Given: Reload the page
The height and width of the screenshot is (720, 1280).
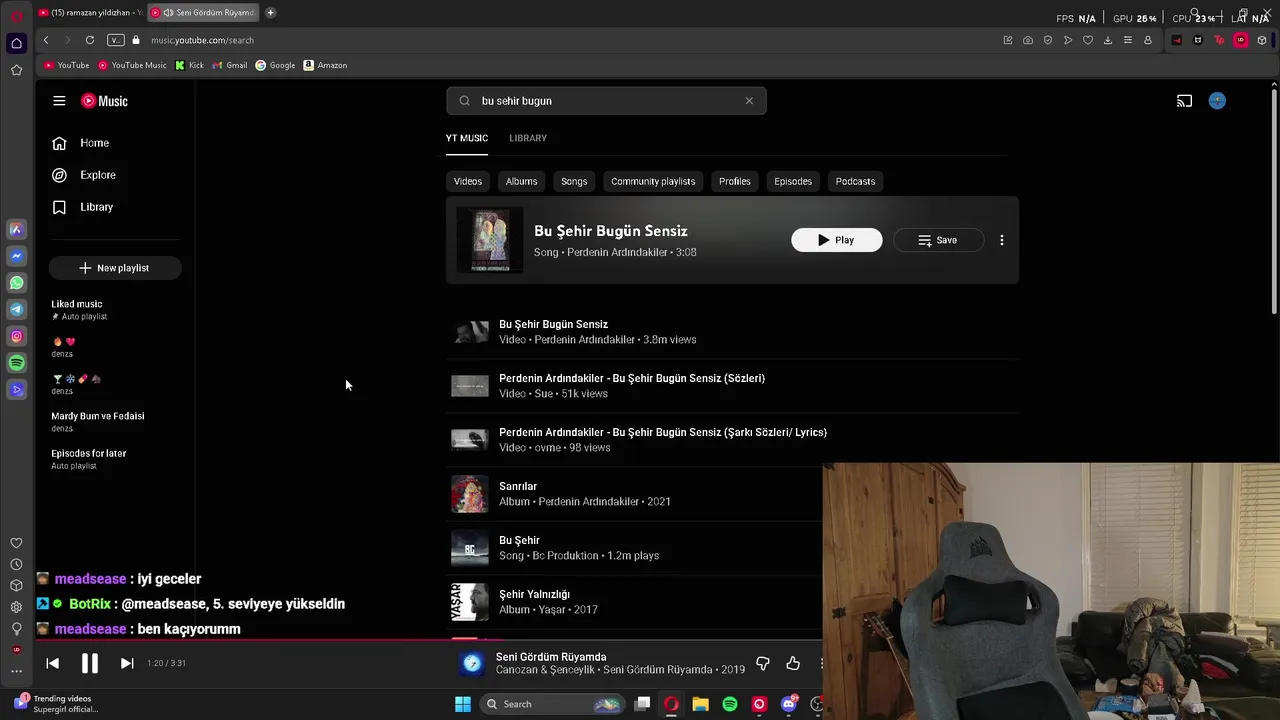Looking at the screenshot, I should tap(90, 40).
